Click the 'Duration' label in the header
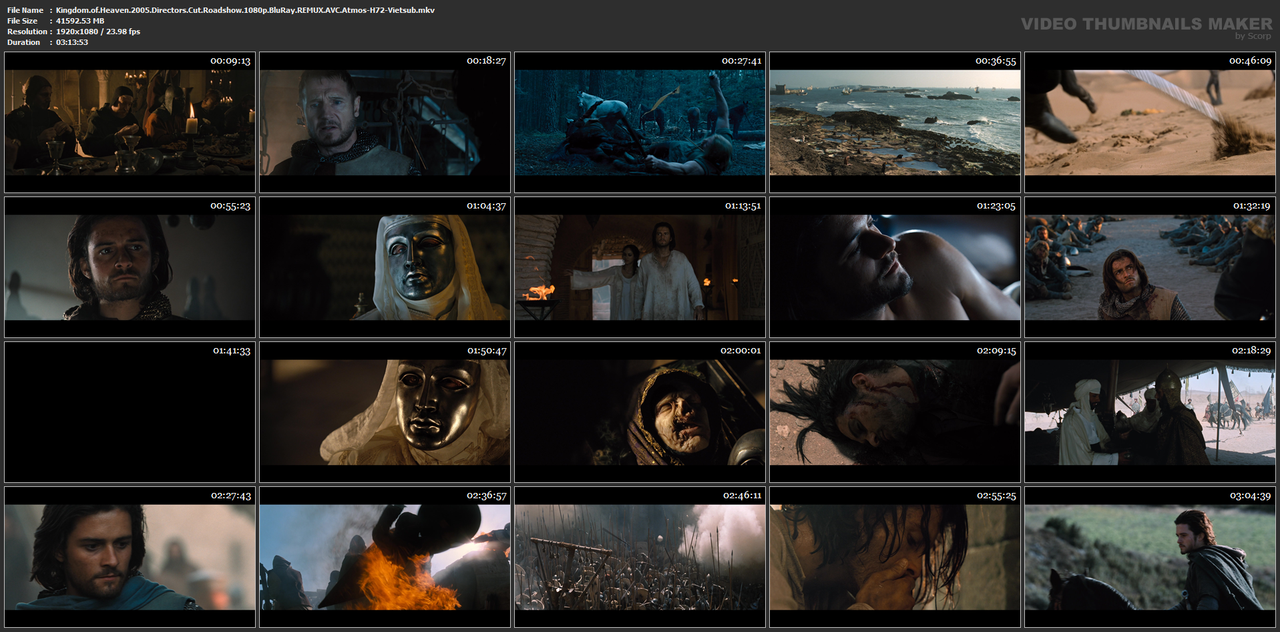The height and width of the screenshot is (632, 1280). pos(23,43)
